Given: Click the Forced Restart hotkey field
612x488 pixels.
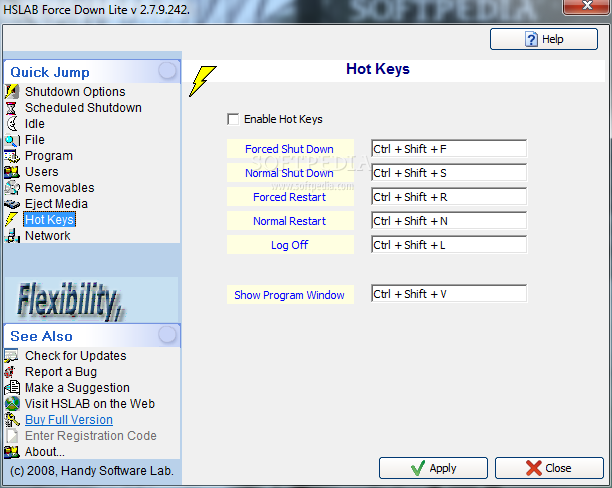Looking at the screenshot, I should click(449, 197).
